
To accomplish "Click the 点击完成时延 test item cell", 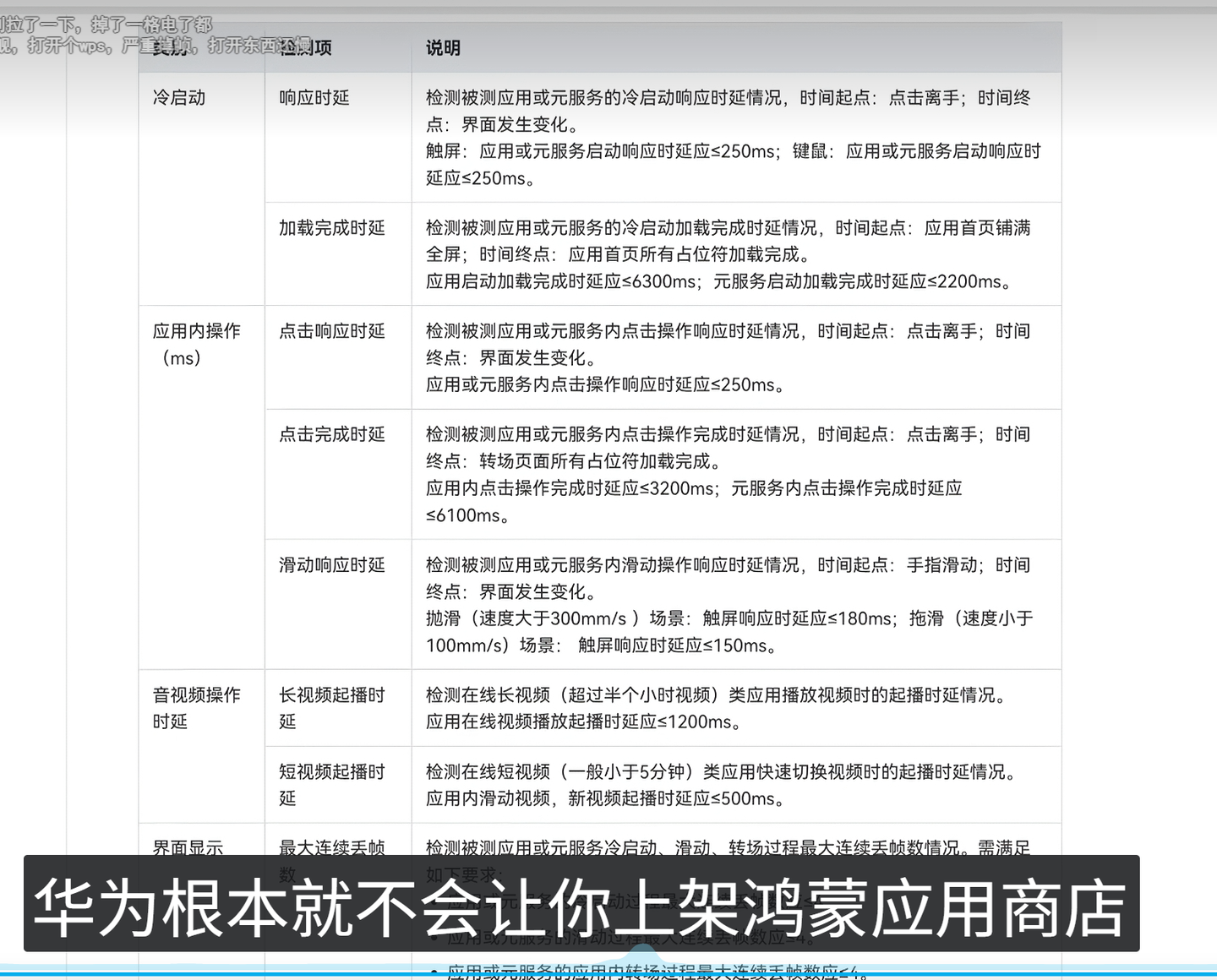I will pyautogui.click(x=338, y=474).
